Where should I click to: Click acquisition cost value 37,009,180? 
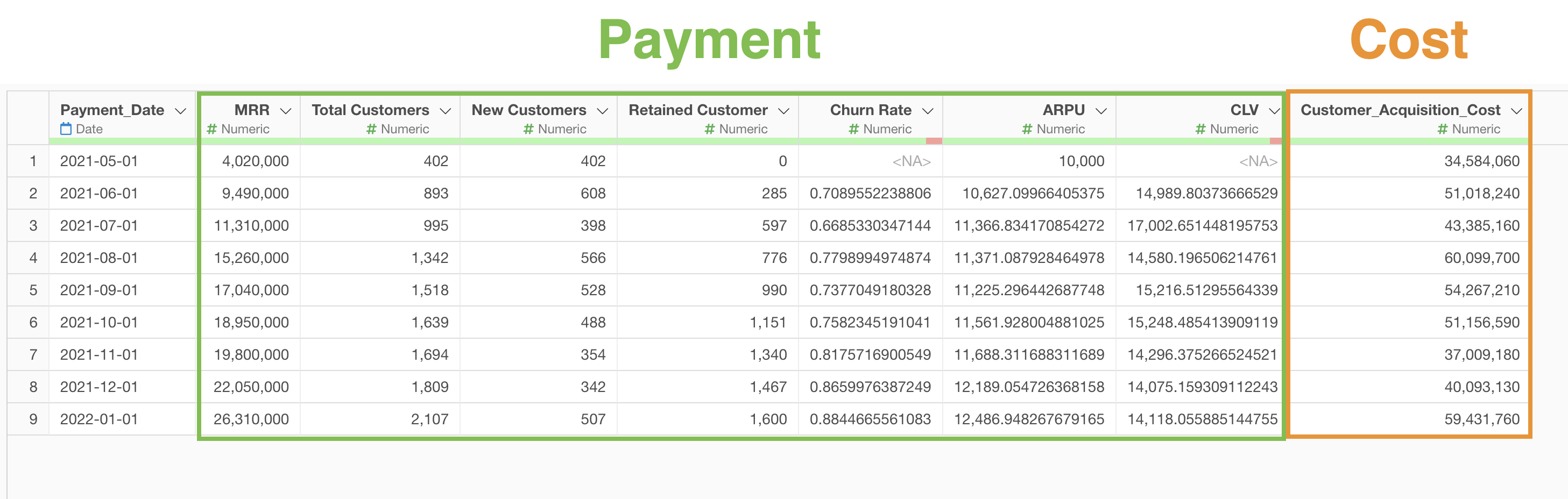pyautogui.click(x=1482, y=355)
